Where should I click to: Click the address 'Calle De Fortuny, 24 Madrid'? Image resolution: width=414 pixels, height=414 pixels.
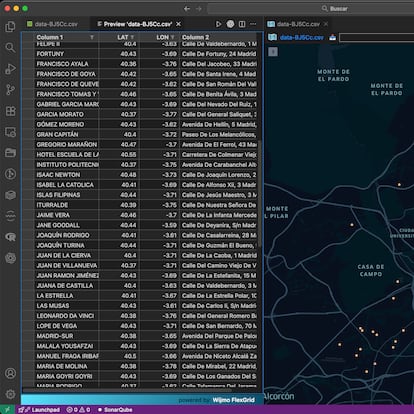219,54
